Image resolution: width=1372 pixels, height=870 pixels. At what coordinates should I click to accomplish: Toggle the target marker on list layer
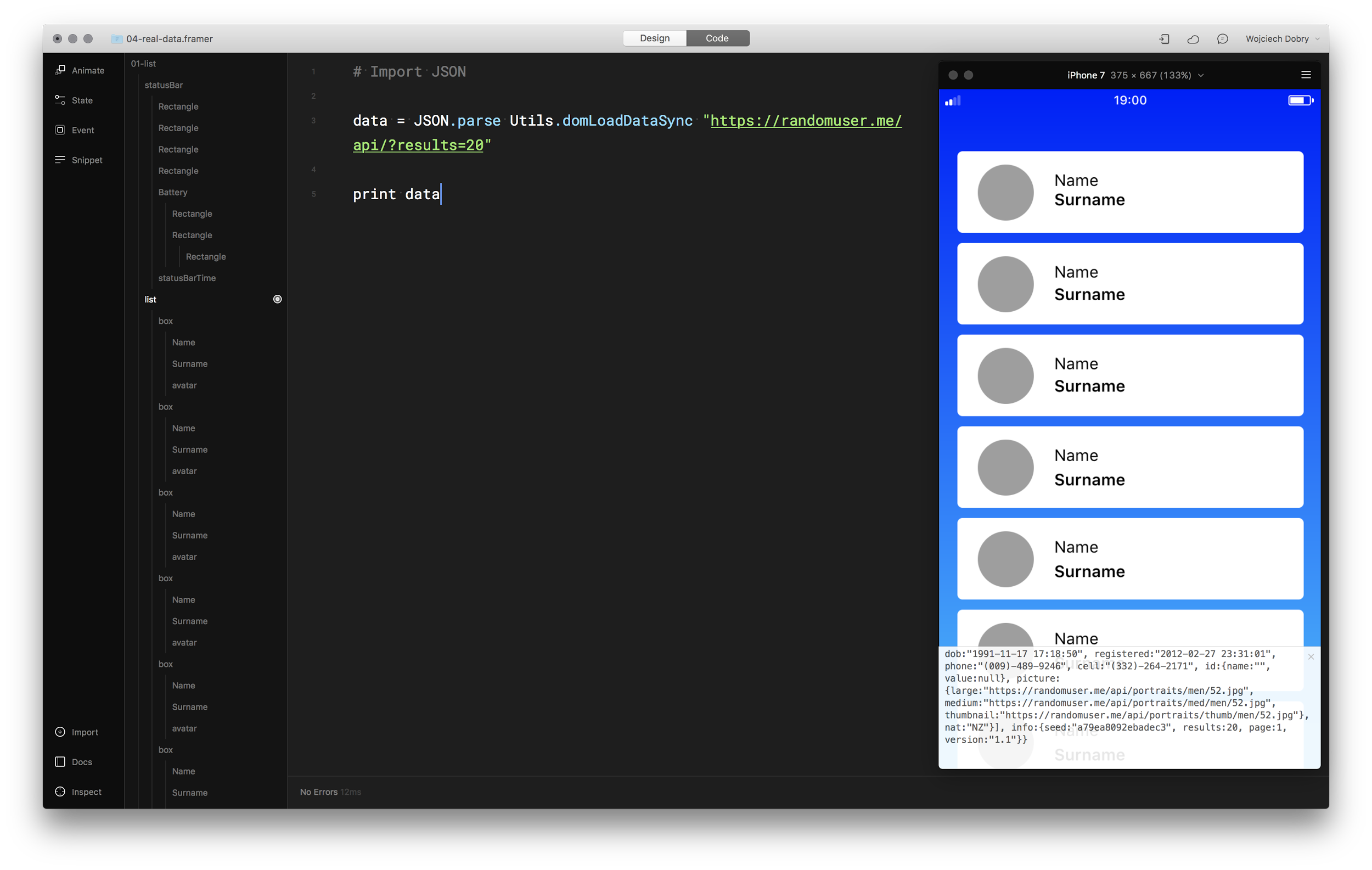click(x=278, y=299)
